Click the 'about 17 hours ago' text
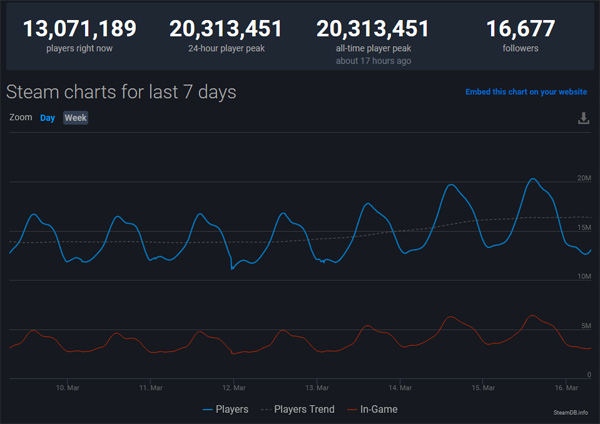The height and width of the screenshot is (424, 600). [373, 61]
